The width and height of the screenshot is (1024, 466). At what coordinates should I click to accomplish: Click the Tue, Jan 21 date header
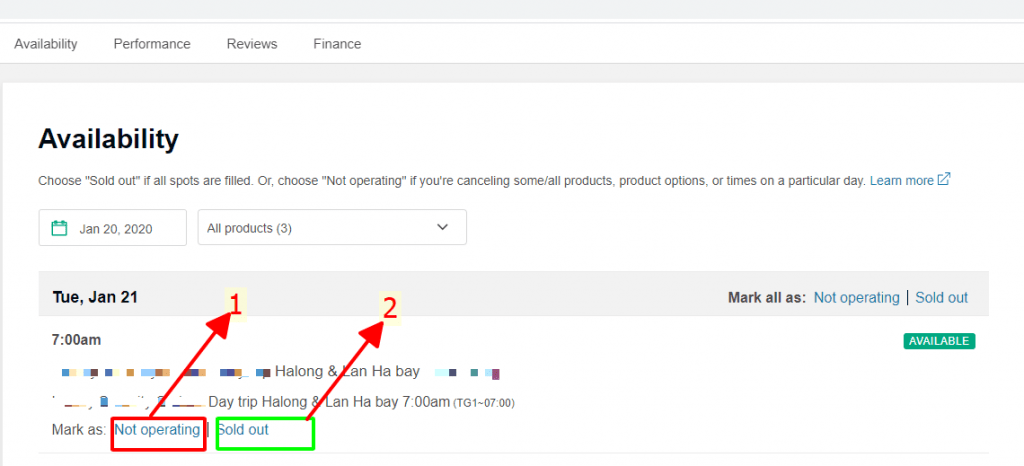(95, 297)
